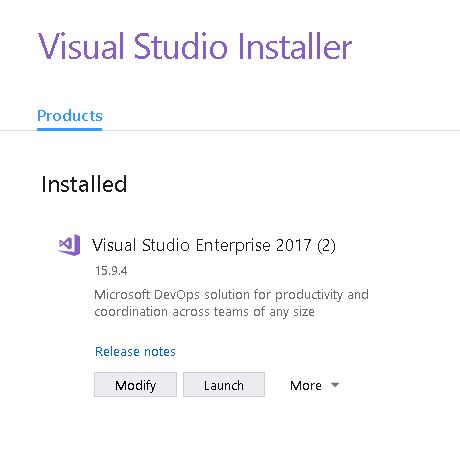The image size is (460, 469).
Task: Click the blue underline below Products
Action: click(x=70, y=129)
